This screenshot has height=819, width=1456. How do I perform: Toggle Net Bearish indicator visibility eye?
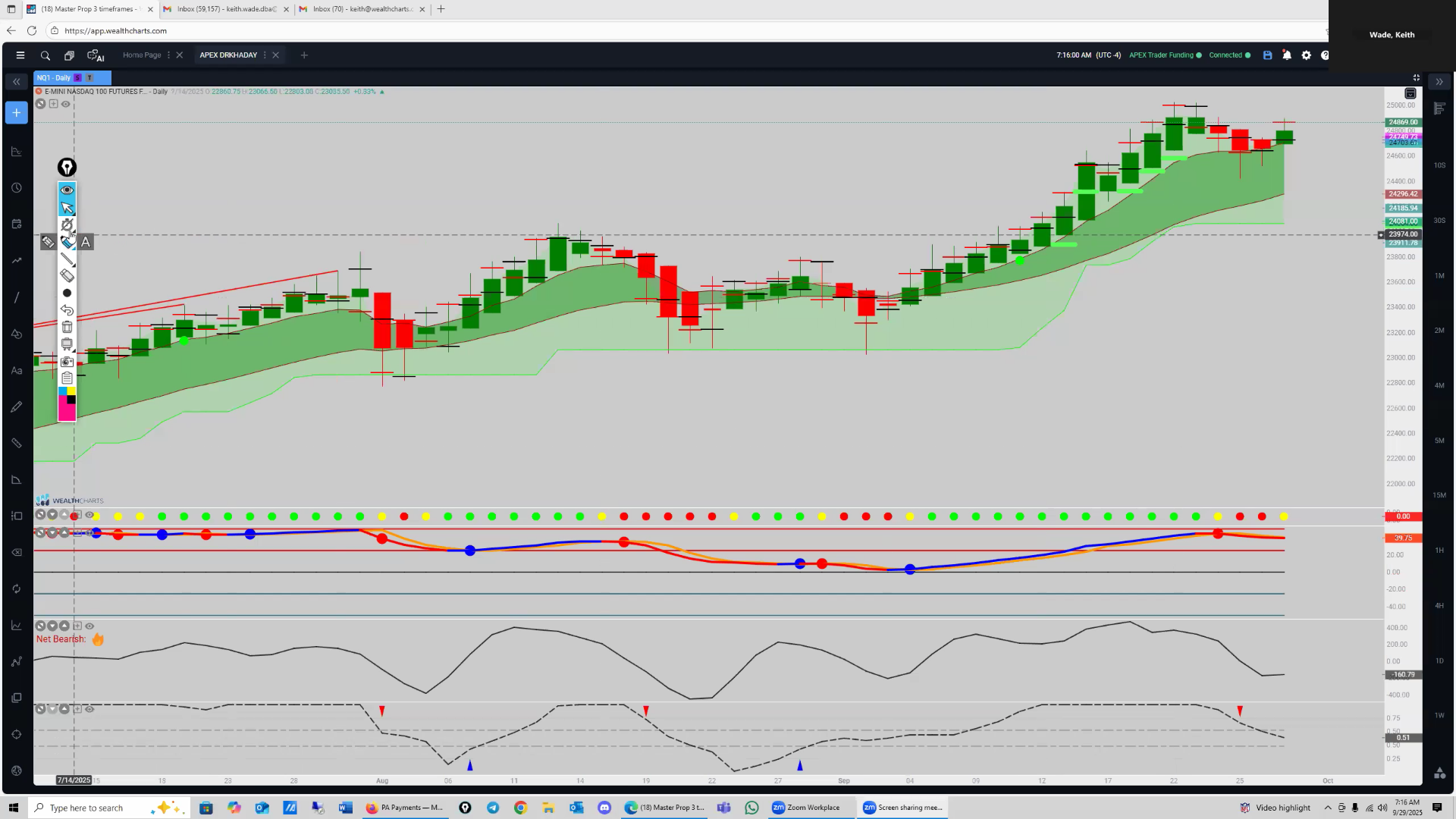click(x=89, y=626)
